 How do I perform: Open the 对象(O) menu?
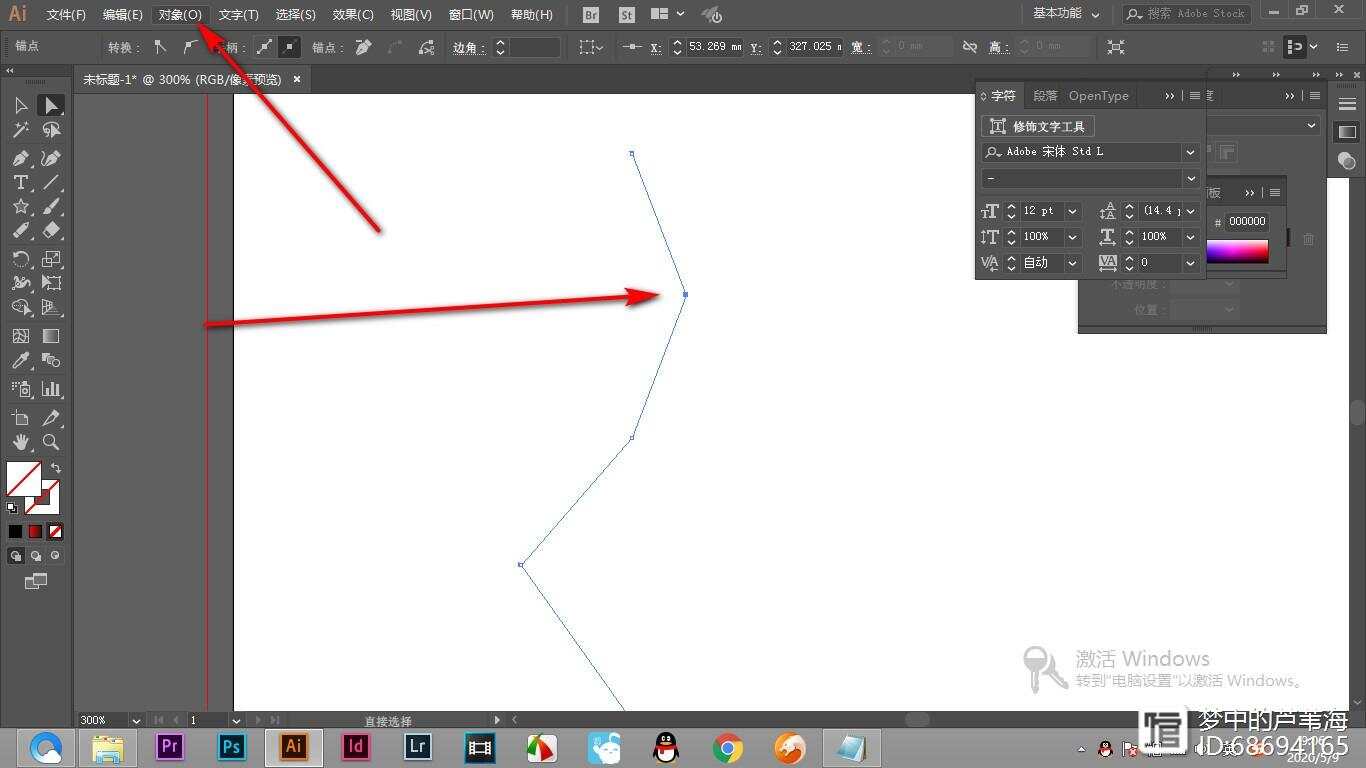[180, 15]
